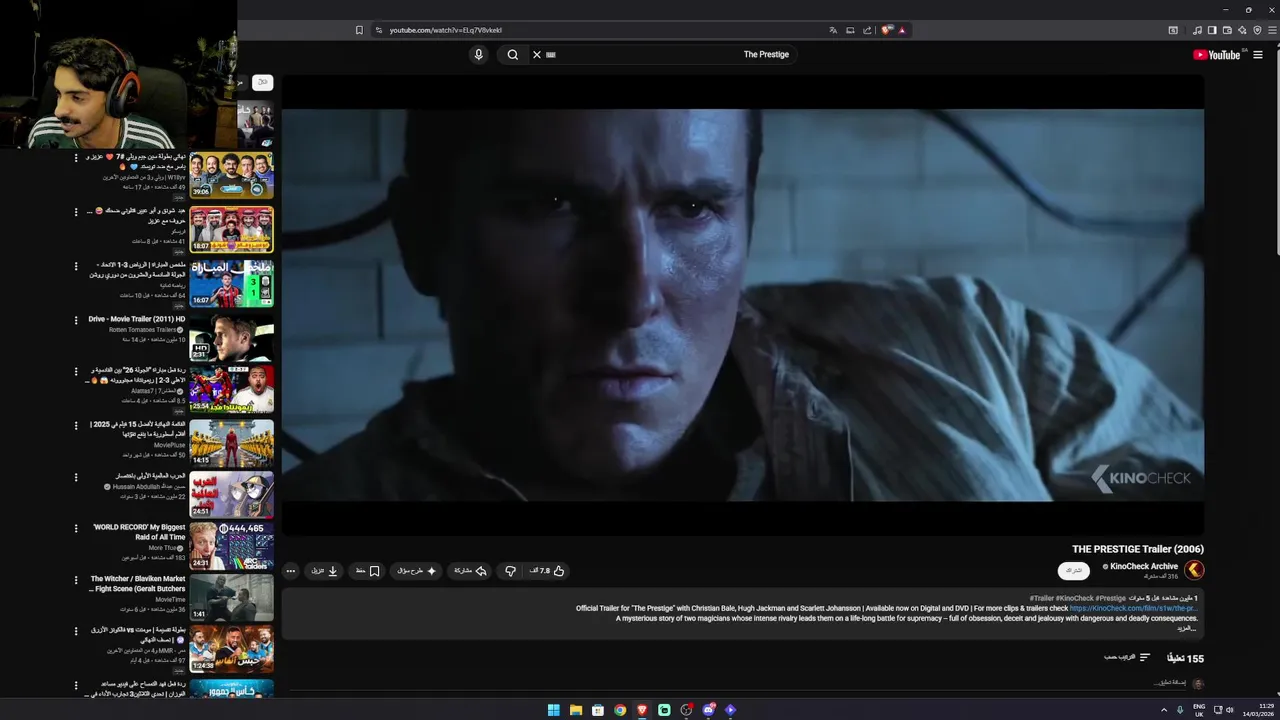Click the Rotten Tomatoes Trailers channel name
The image size is (1280, 720).
(x=142, y=330)
